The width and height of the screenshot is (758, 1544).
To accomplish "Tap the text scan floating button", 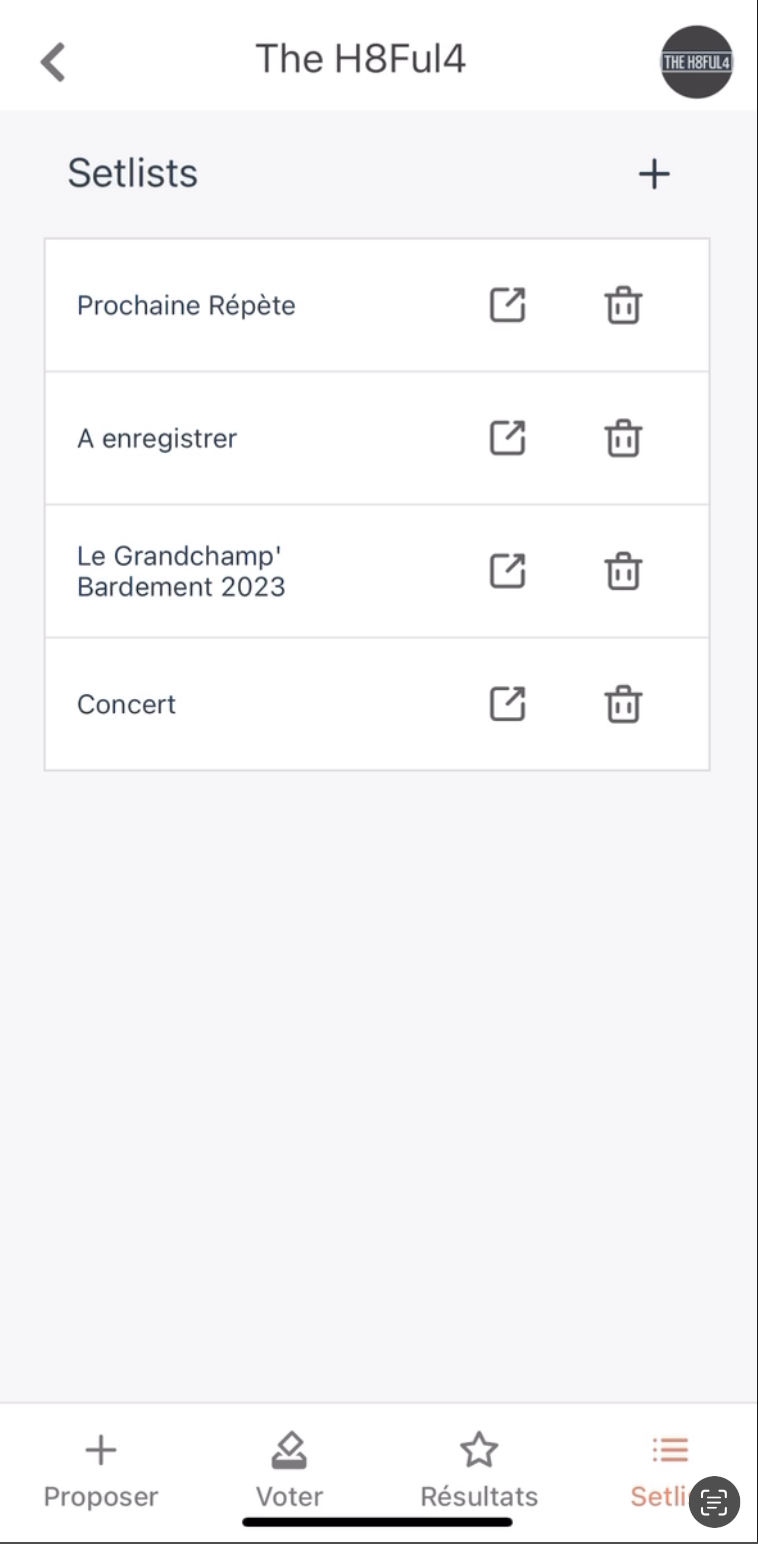I will [x=714, y=1501].
